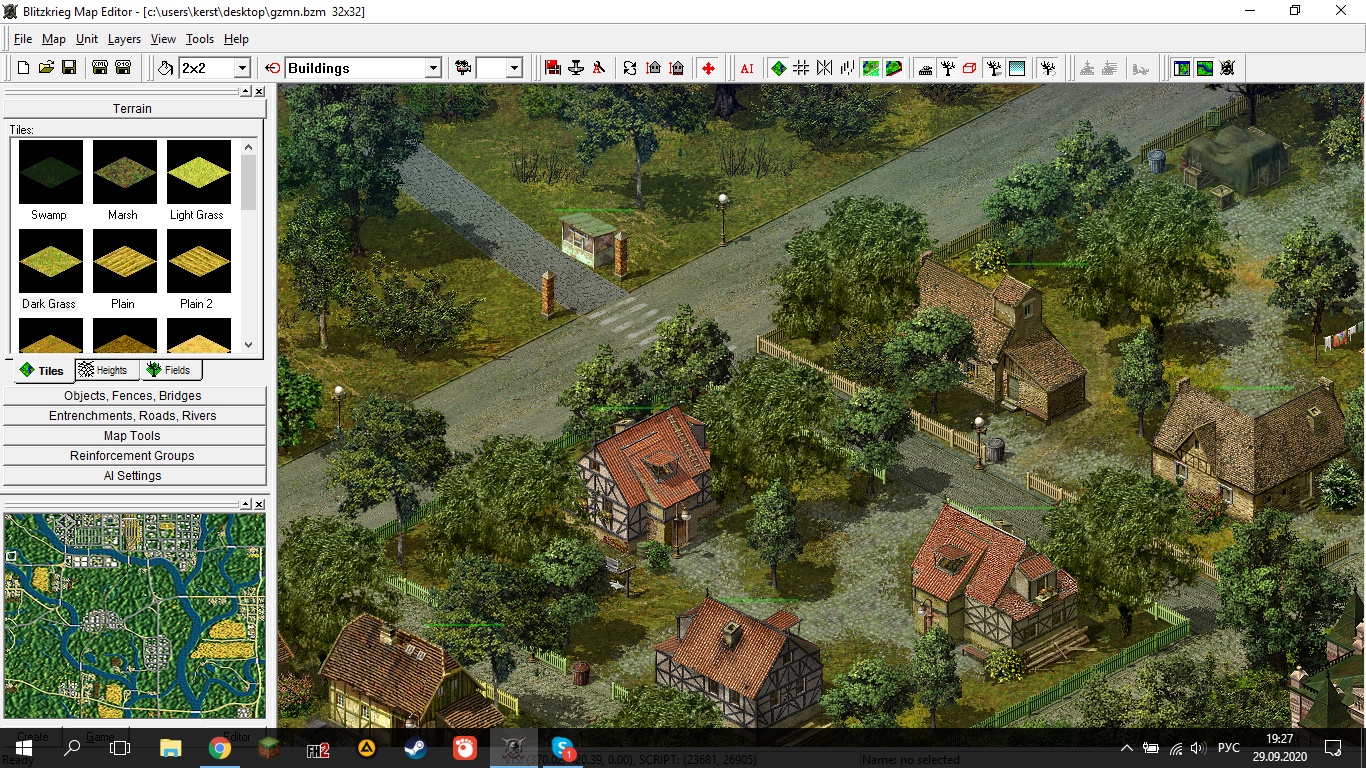Click the skull-like icon at the toolbar end
Screen dimensions: 1366x768
[x=1227, y=68]
